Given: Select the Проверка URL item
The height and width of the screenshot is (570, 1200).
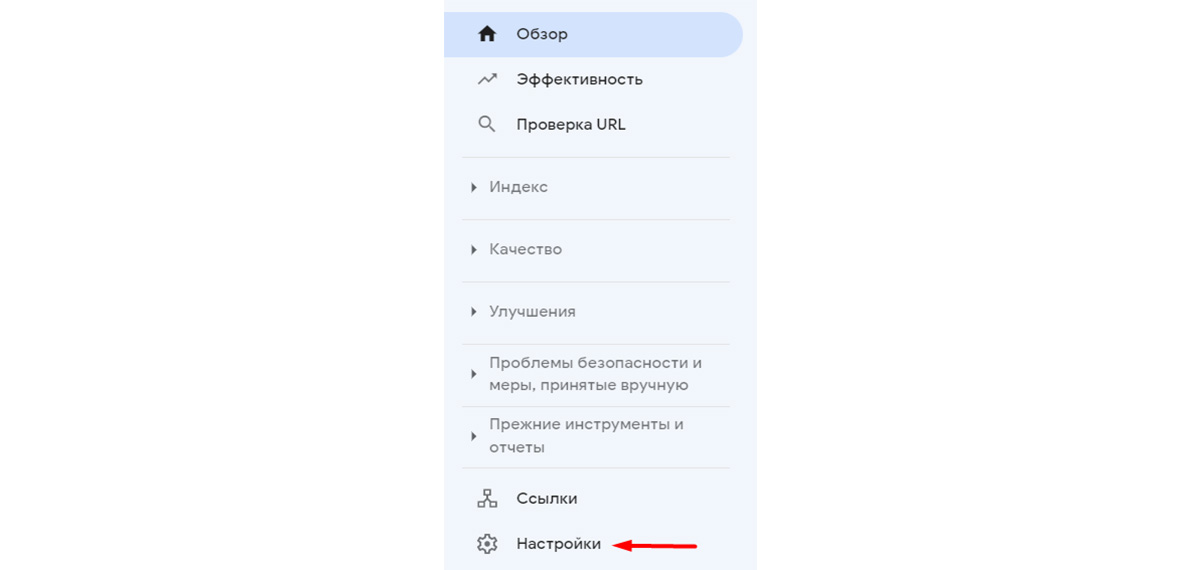Looking at the screenshot, I should (x=593, y=125).
